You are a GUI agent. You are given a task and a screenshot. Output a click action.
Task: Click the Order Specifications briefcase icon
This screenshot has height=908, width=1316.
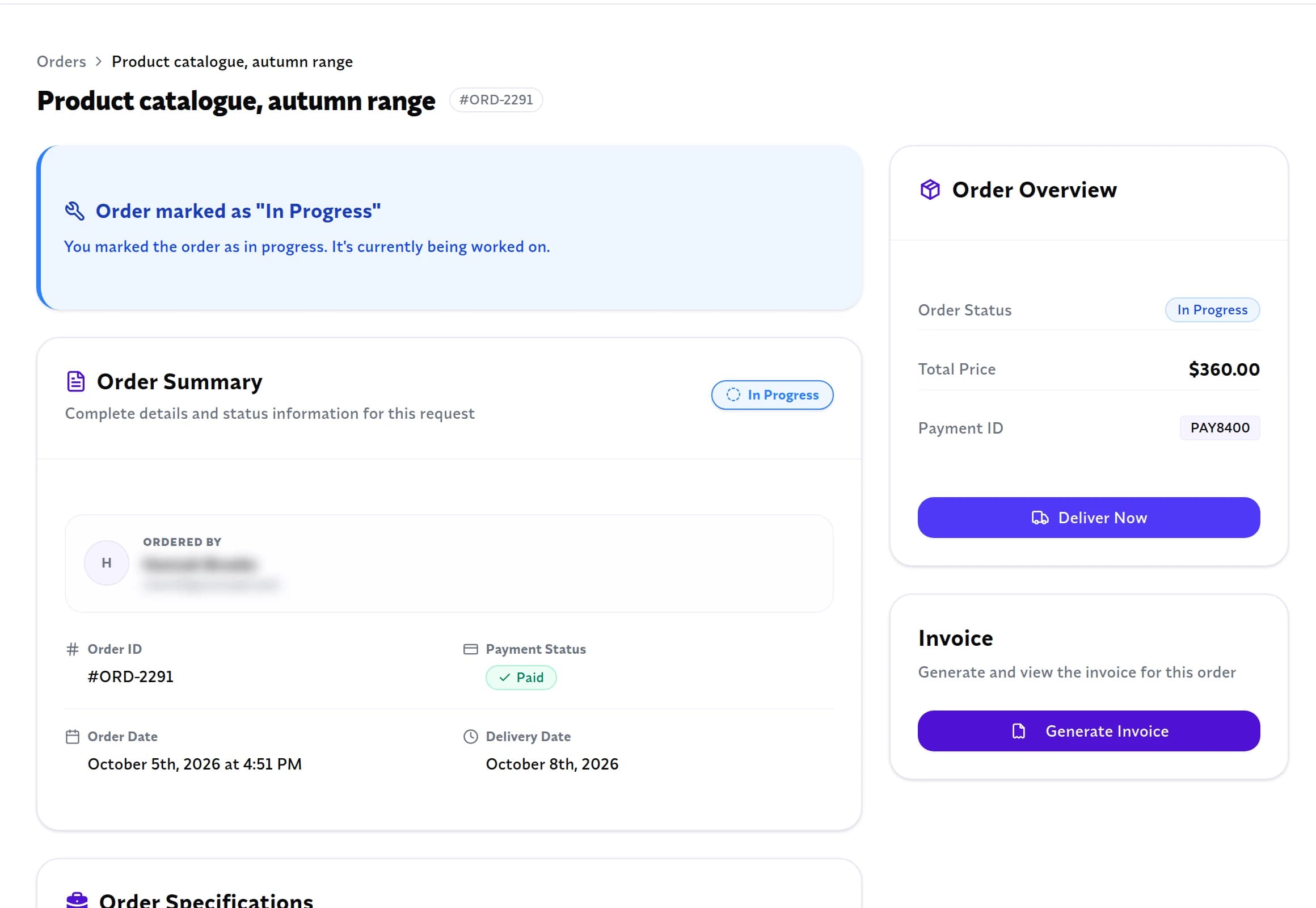77,899
